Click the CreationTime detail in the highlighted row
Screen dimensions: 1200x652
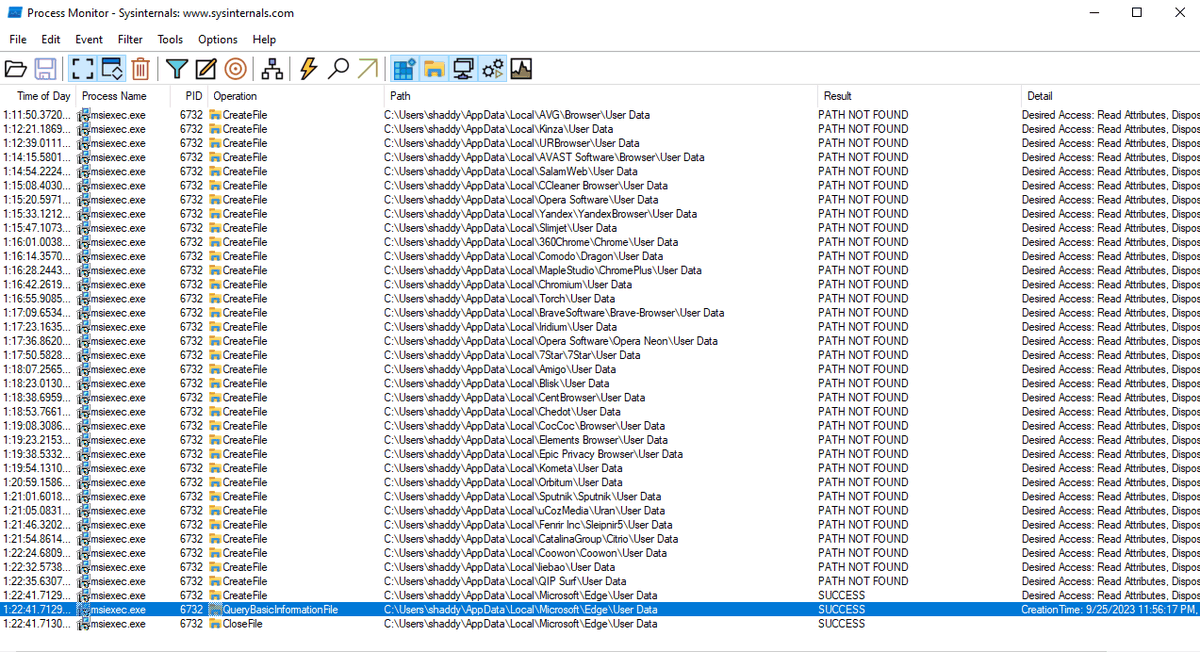[x=1110, y=610]
